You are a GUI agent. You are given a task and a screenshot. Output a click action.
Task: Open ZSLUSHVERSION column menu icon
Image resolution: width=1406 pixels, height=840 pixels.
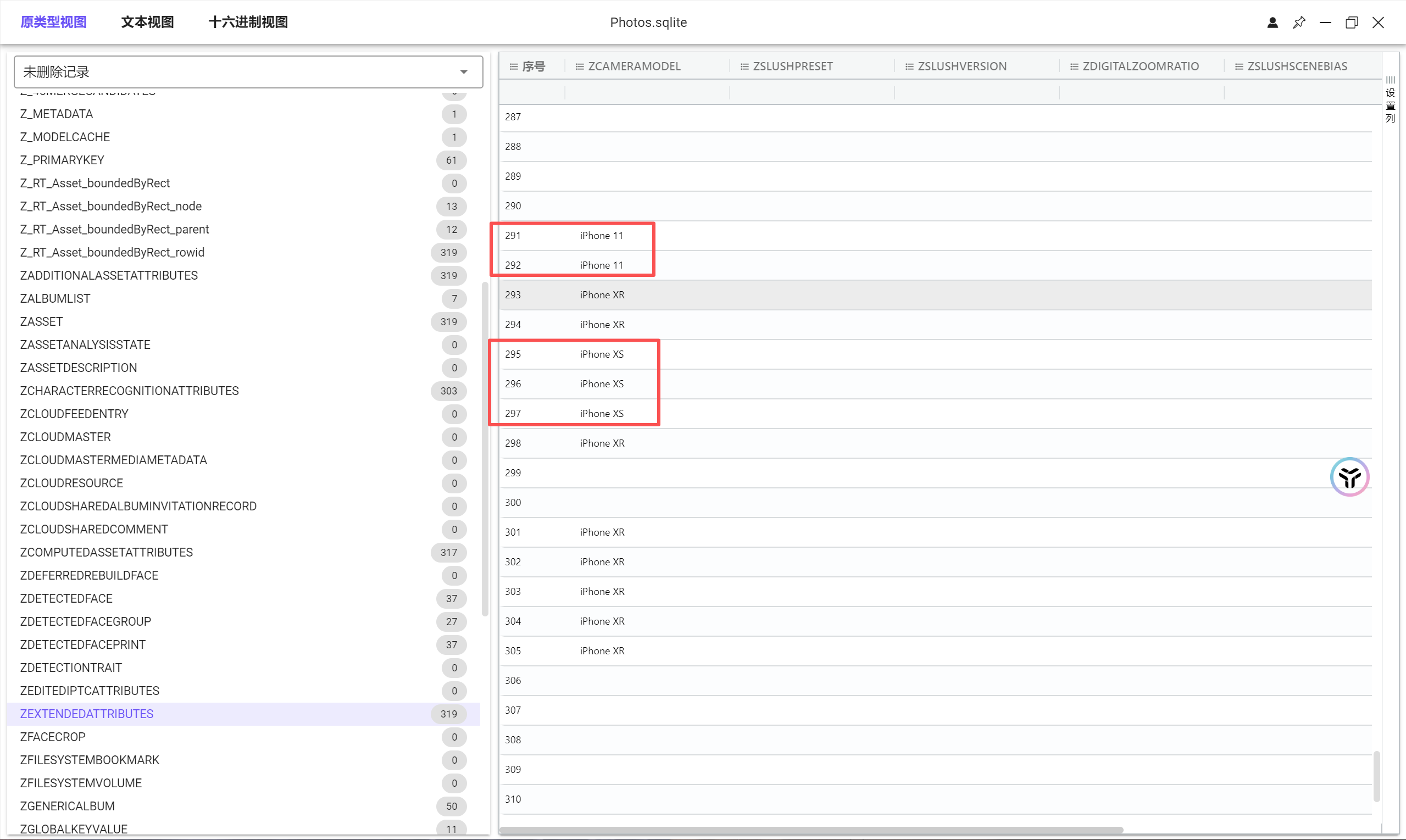click(909, 66)
